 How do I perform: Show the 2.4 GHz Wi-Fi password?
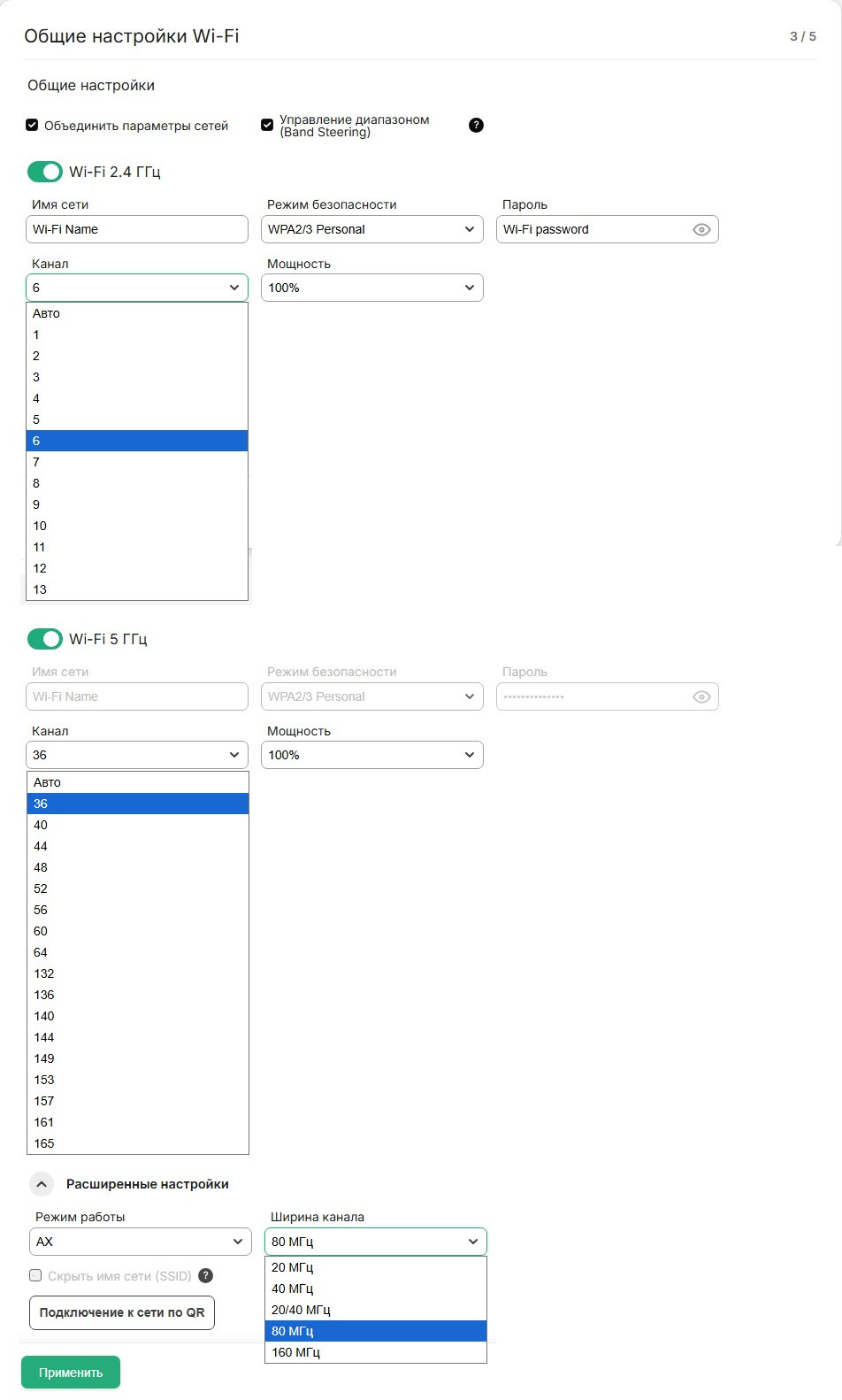(701, 230)
